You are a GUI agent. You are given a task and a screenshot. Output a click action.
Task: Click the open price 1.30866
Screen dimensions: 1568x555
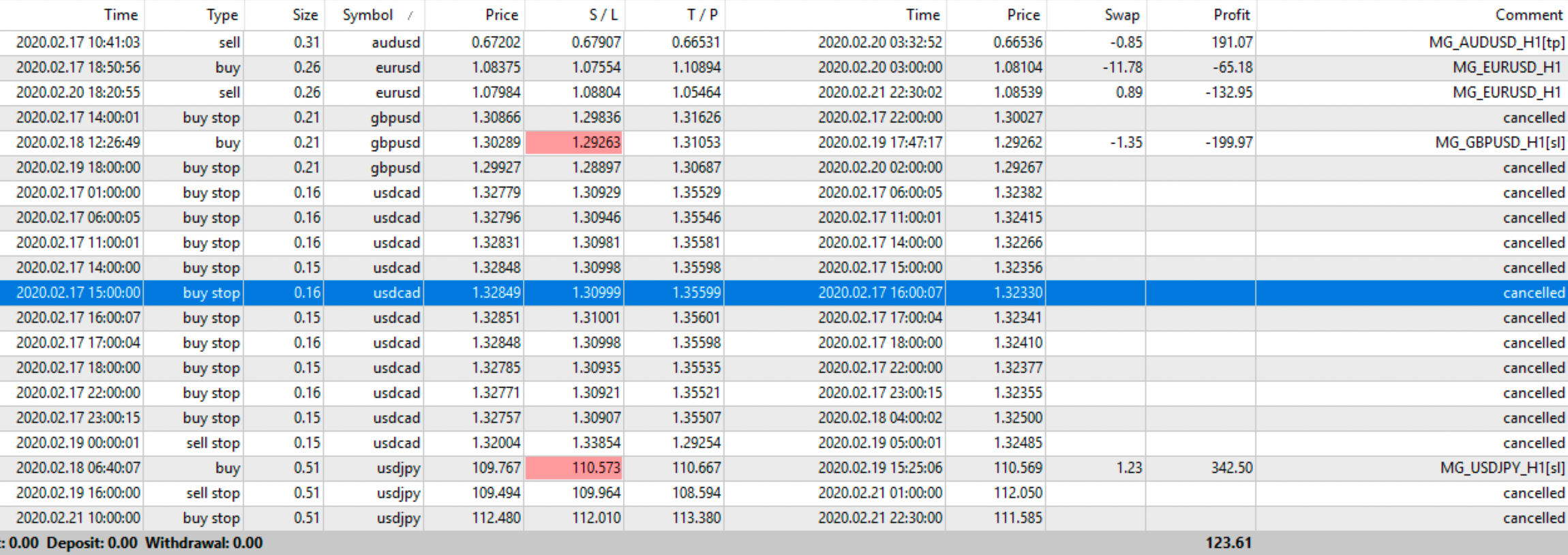coord(496,117)
